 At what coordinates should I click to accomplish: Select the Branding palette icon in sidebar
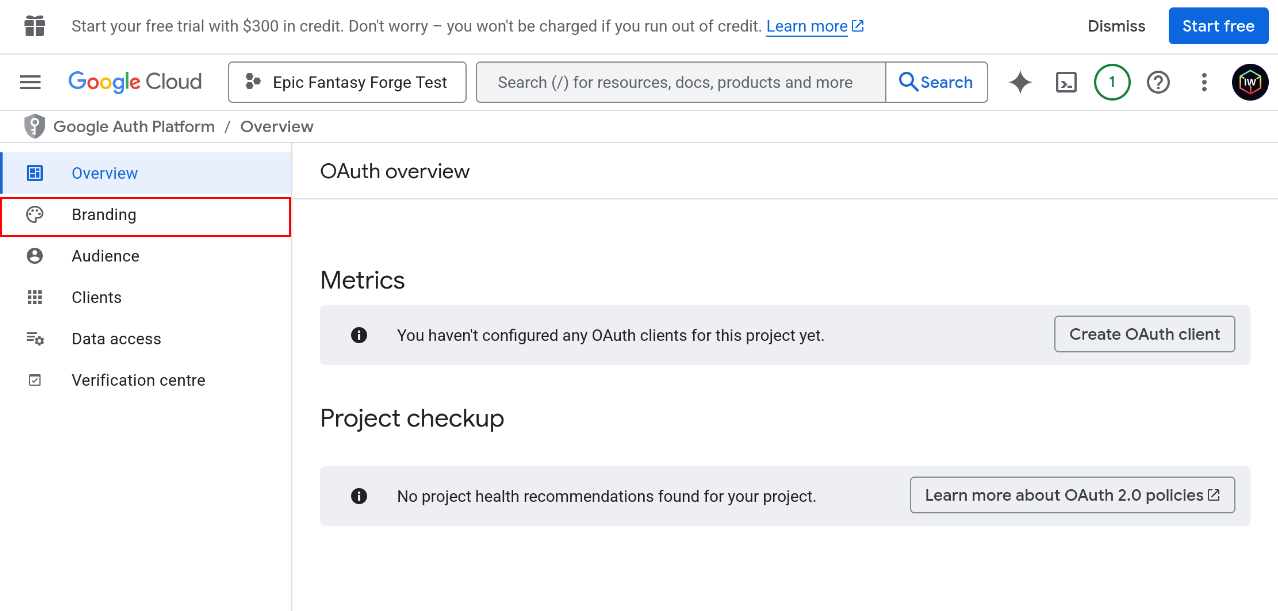coord(35,214)
